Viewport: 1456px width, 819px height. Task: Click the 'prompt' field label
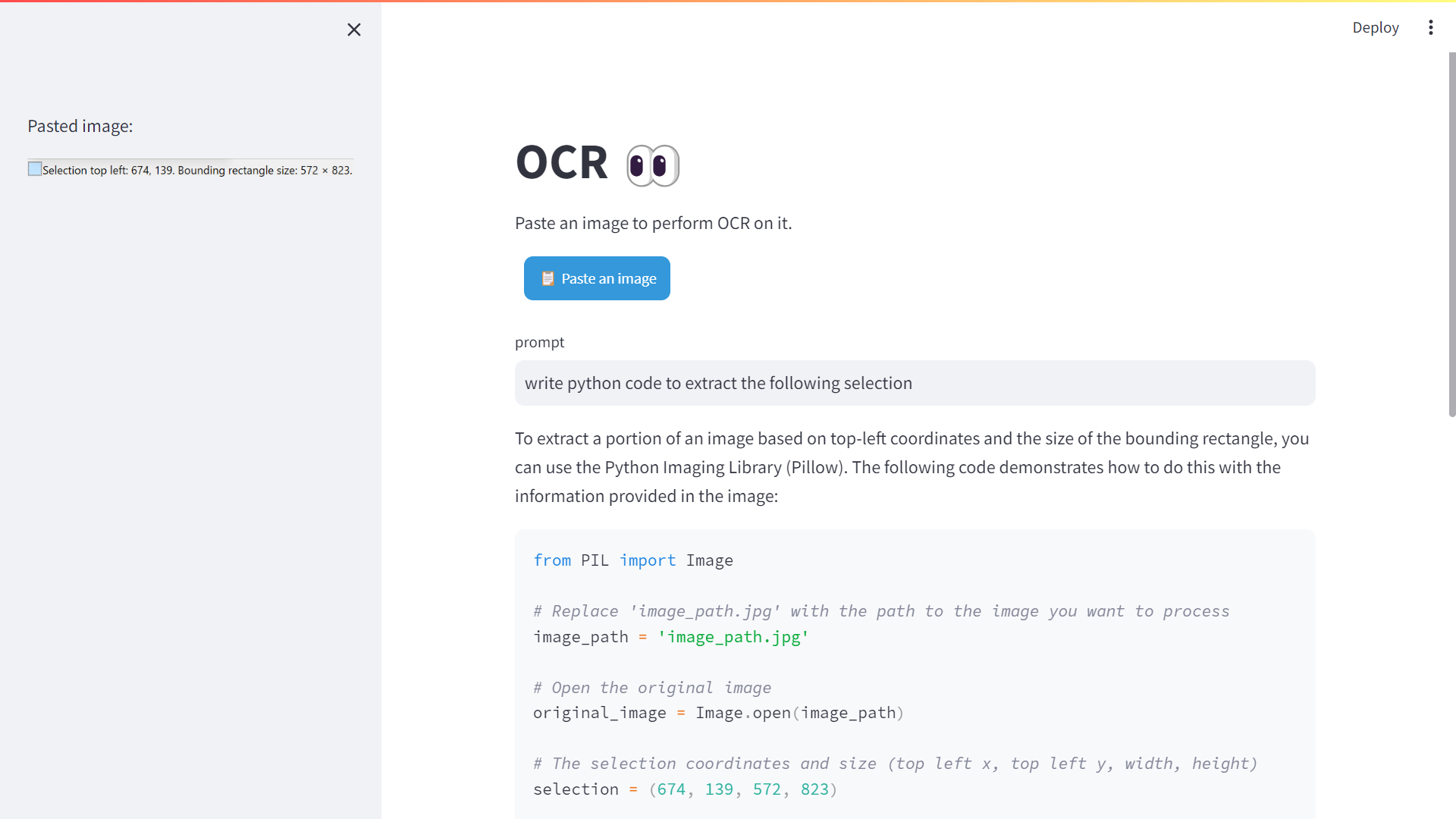[539, 342]
